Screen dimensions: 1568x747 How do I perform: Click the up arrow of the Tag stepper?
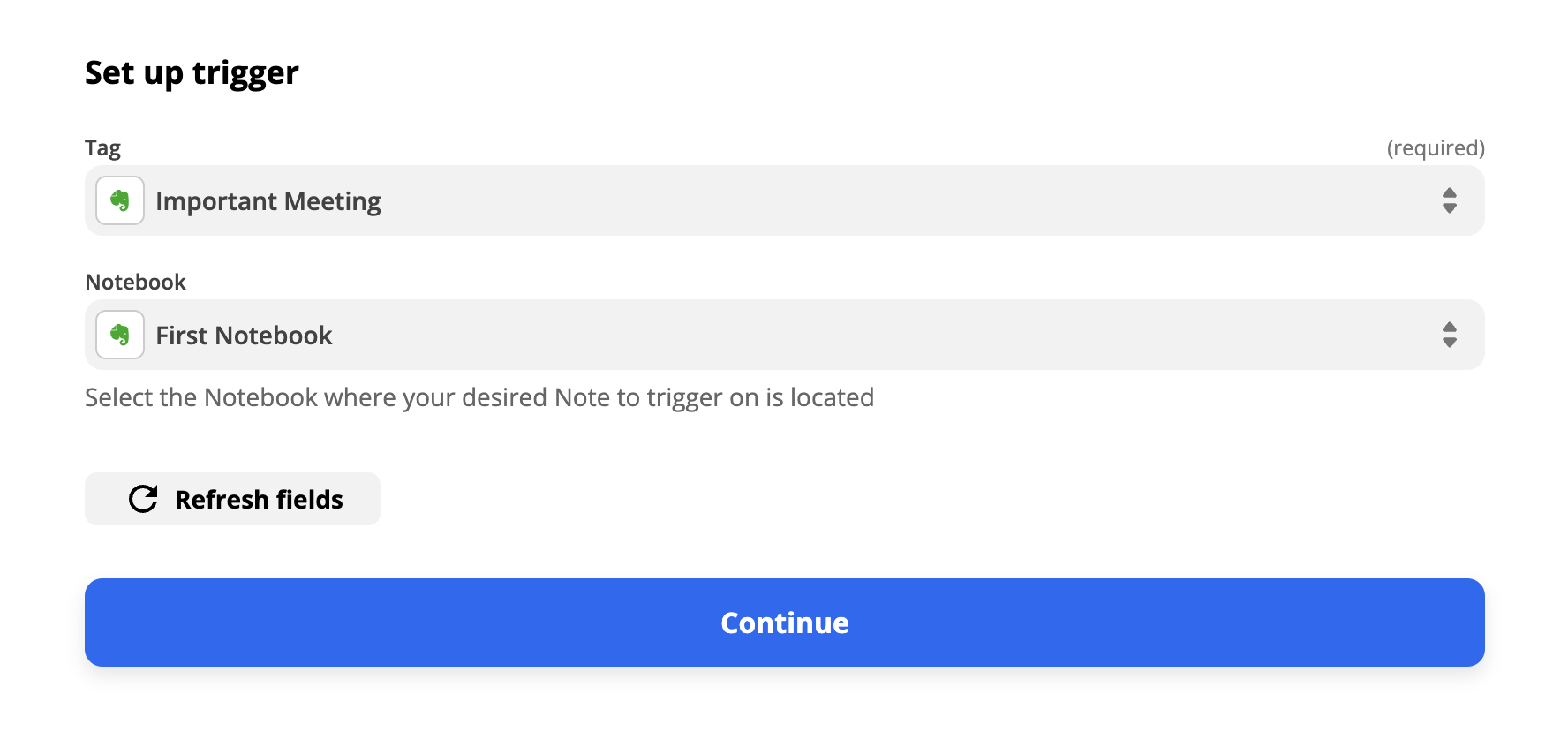pos(1449,192)
